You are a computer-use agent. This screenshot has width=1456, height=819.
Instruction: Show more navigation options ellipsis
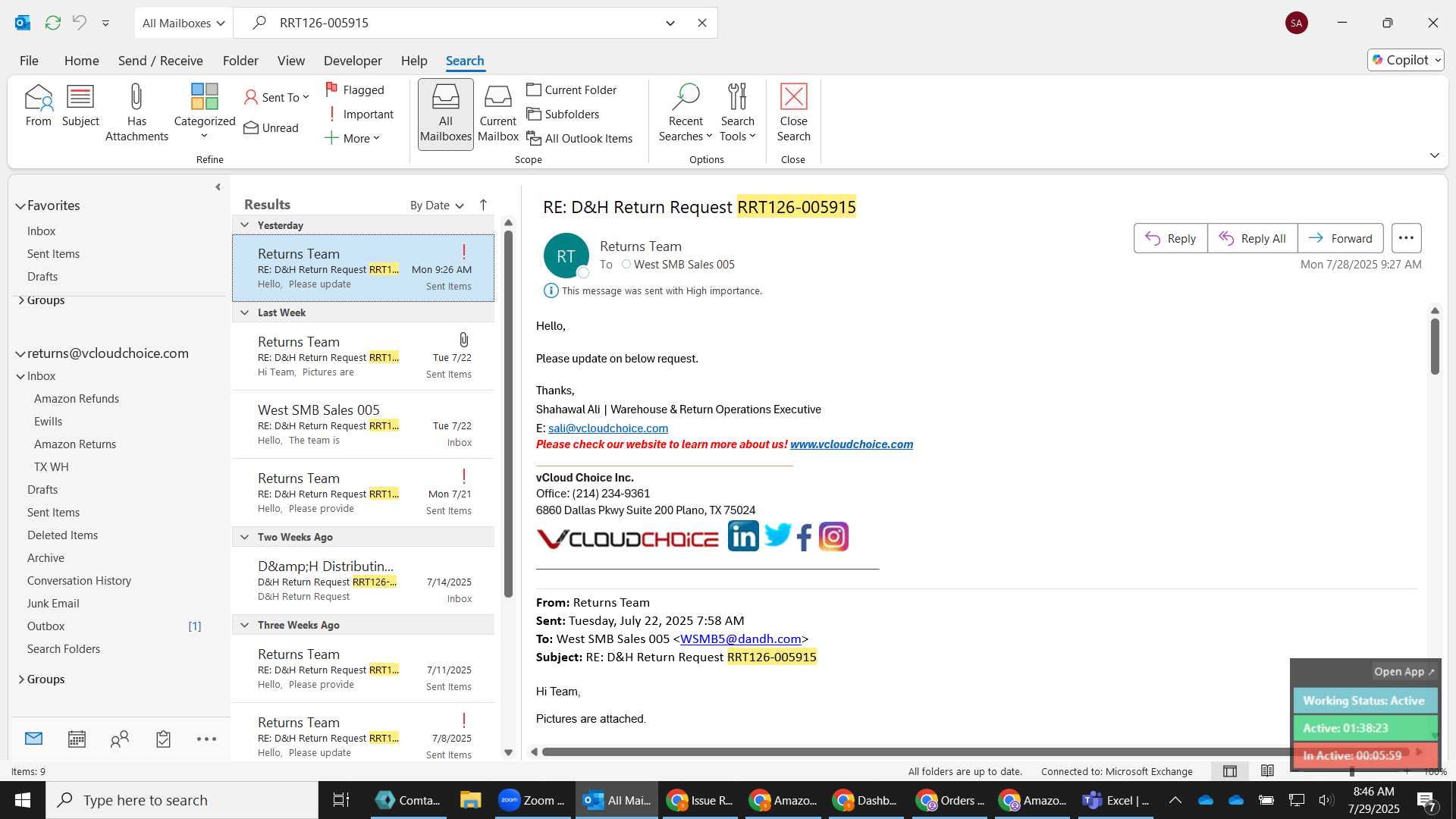coord(206,739)
